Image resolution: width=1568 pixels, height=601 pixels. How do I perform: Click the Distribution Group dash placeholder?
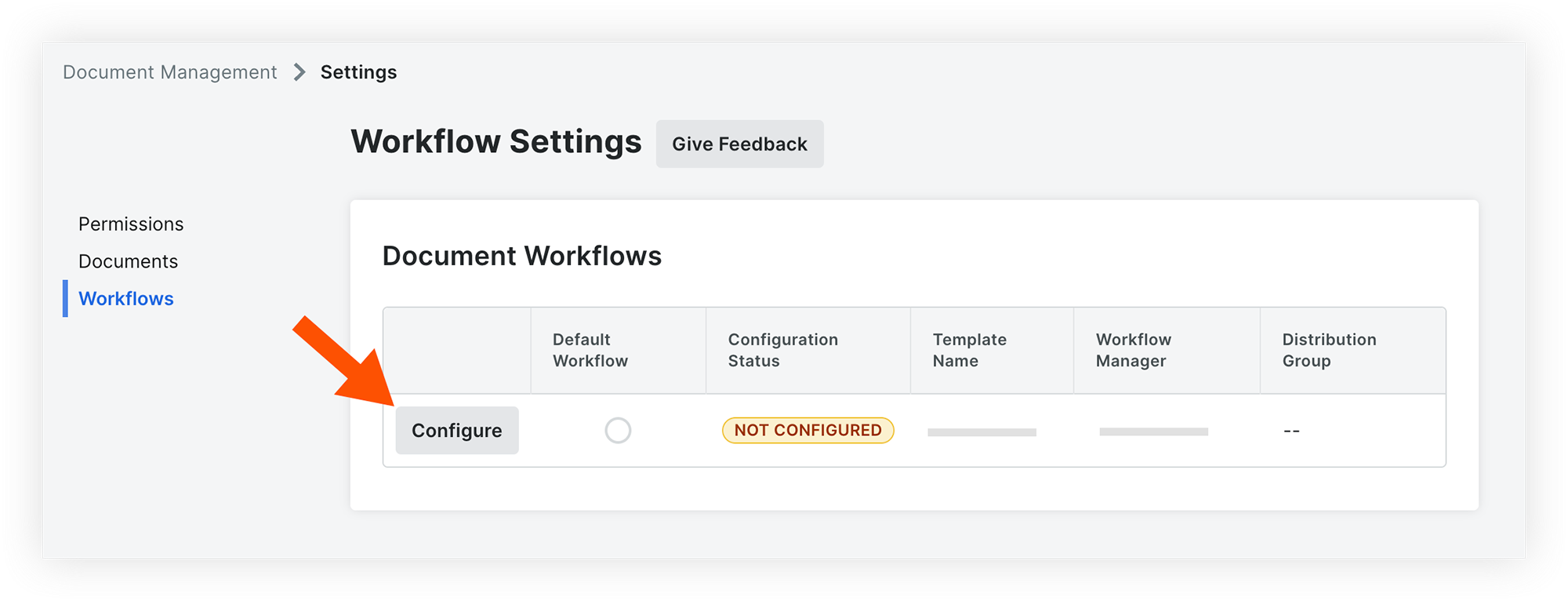(x=1291, y=430)
